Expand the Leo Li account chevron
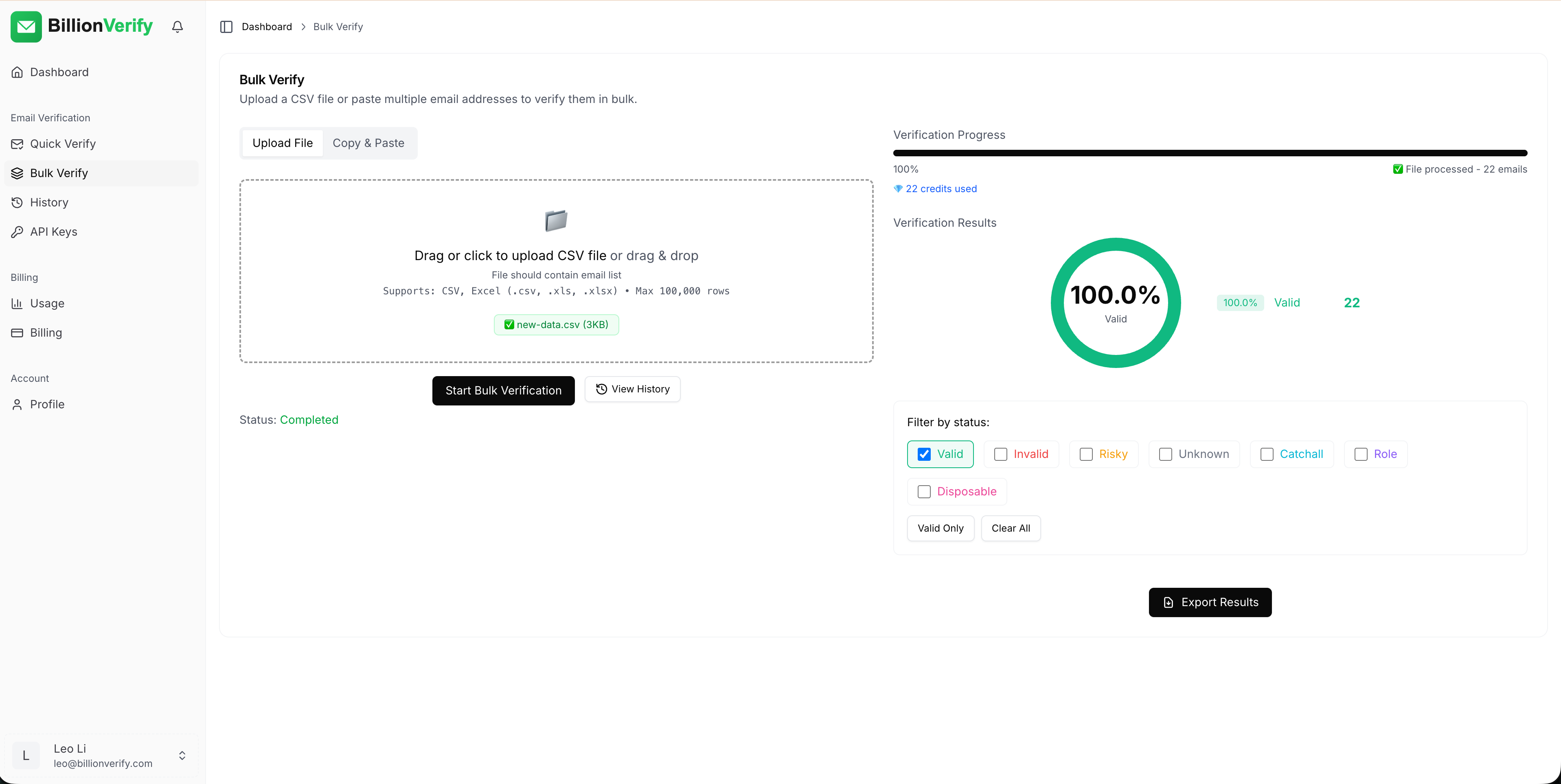Image resolution: width=1561 pixels, height=784 pixels. [182, 755]
